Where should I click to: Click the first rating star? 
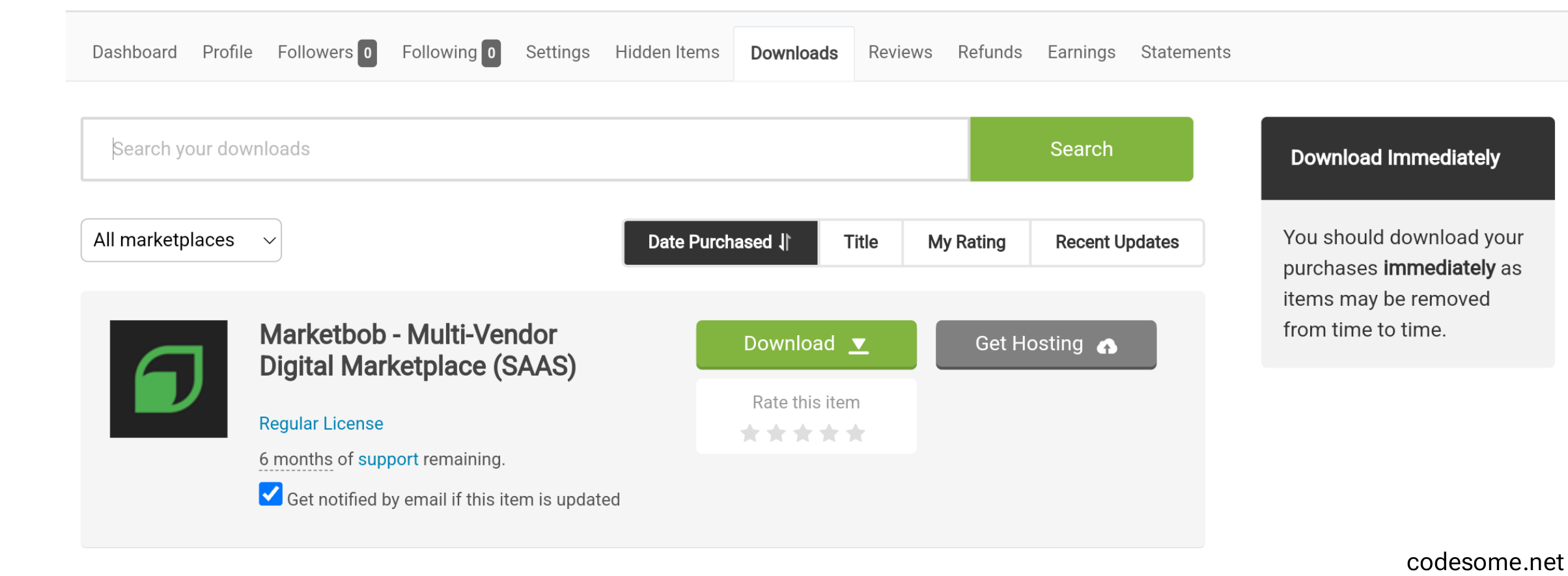[750, 433]
